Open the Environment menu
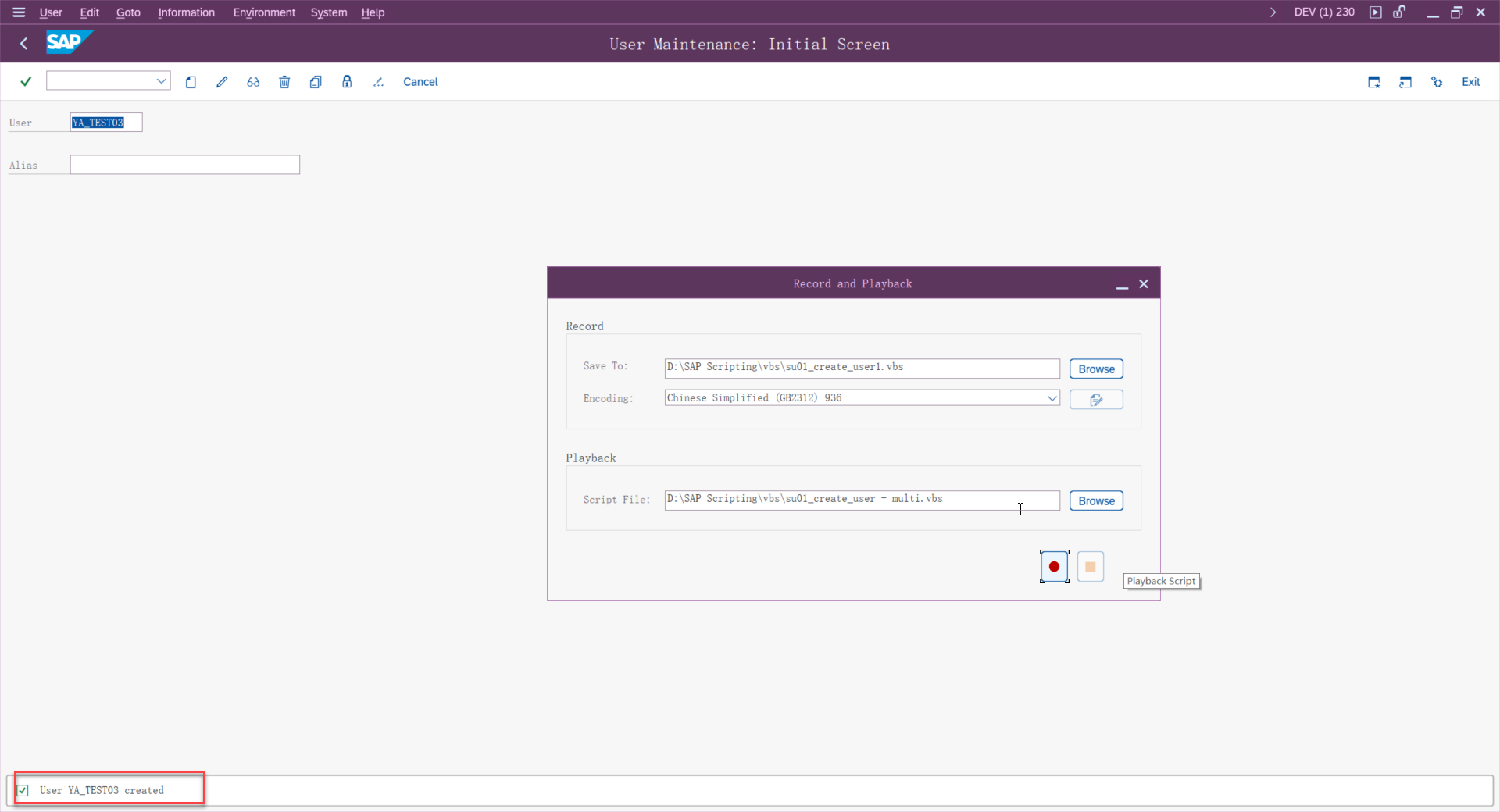1500x812 pixels. click(x=264, y=12)
